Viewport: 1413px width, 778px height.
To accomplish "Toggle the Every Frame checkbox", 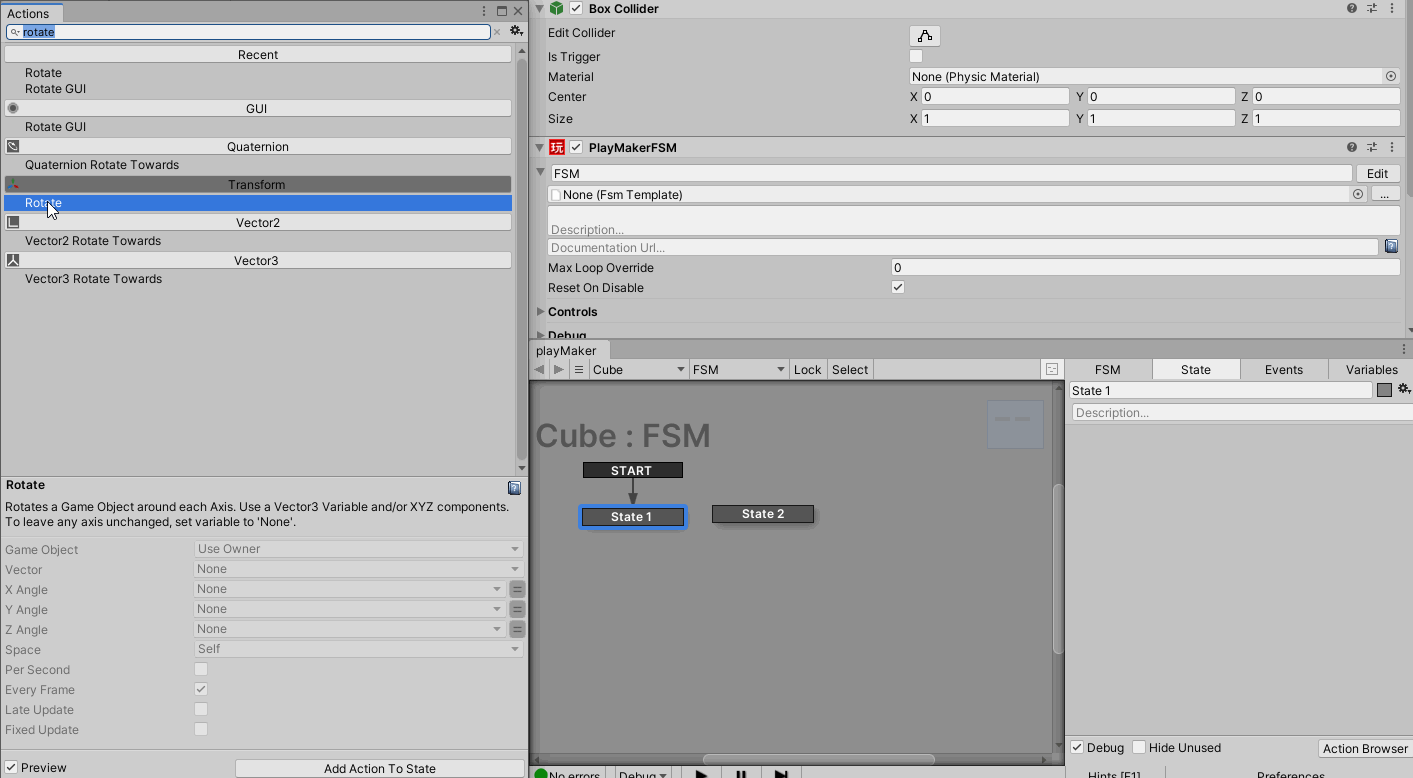I will click(x=201, y=689).
